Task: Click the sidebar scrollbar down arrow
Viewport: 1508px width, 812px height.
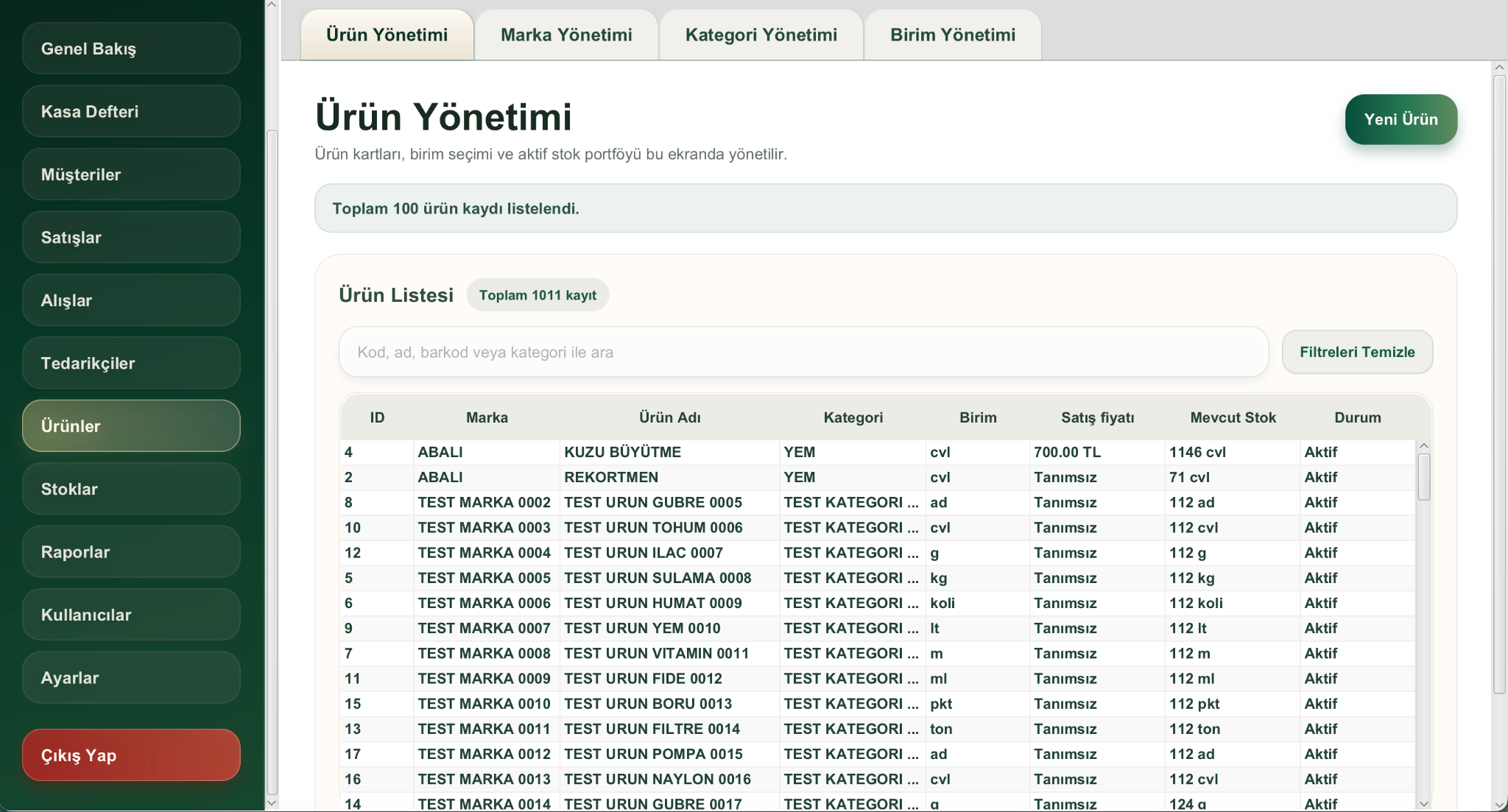Action: (272, 803)
